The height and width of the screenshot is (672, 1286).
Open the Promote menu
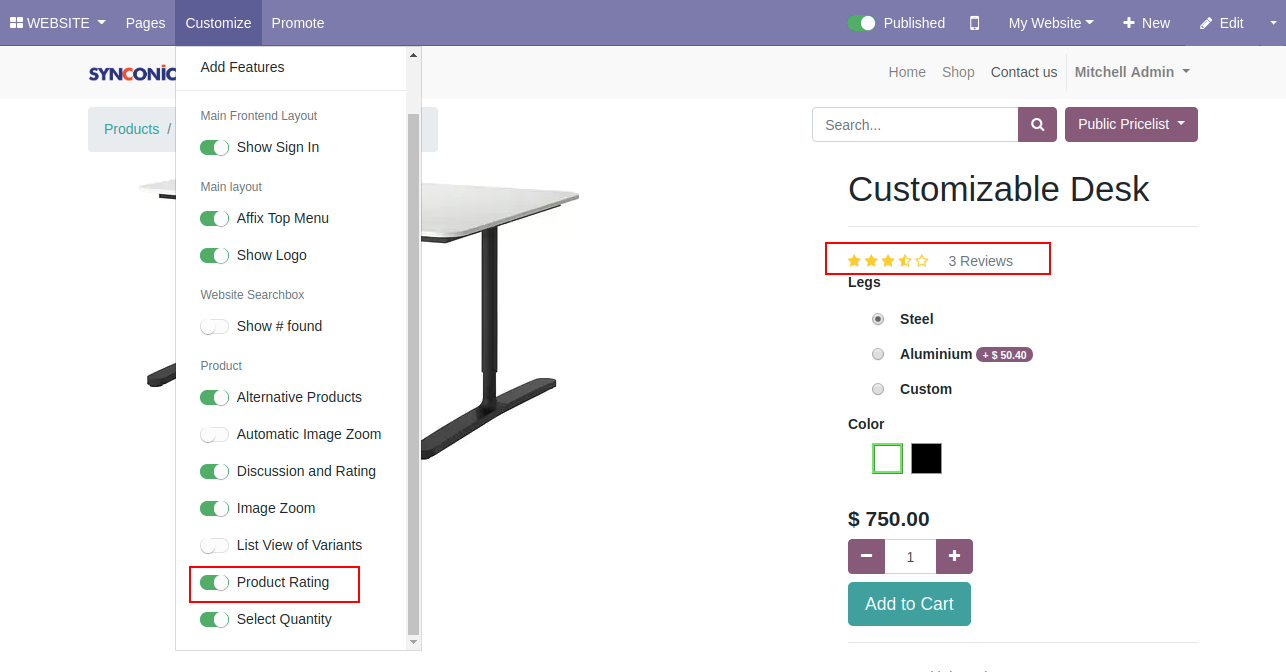pos(297,23)
